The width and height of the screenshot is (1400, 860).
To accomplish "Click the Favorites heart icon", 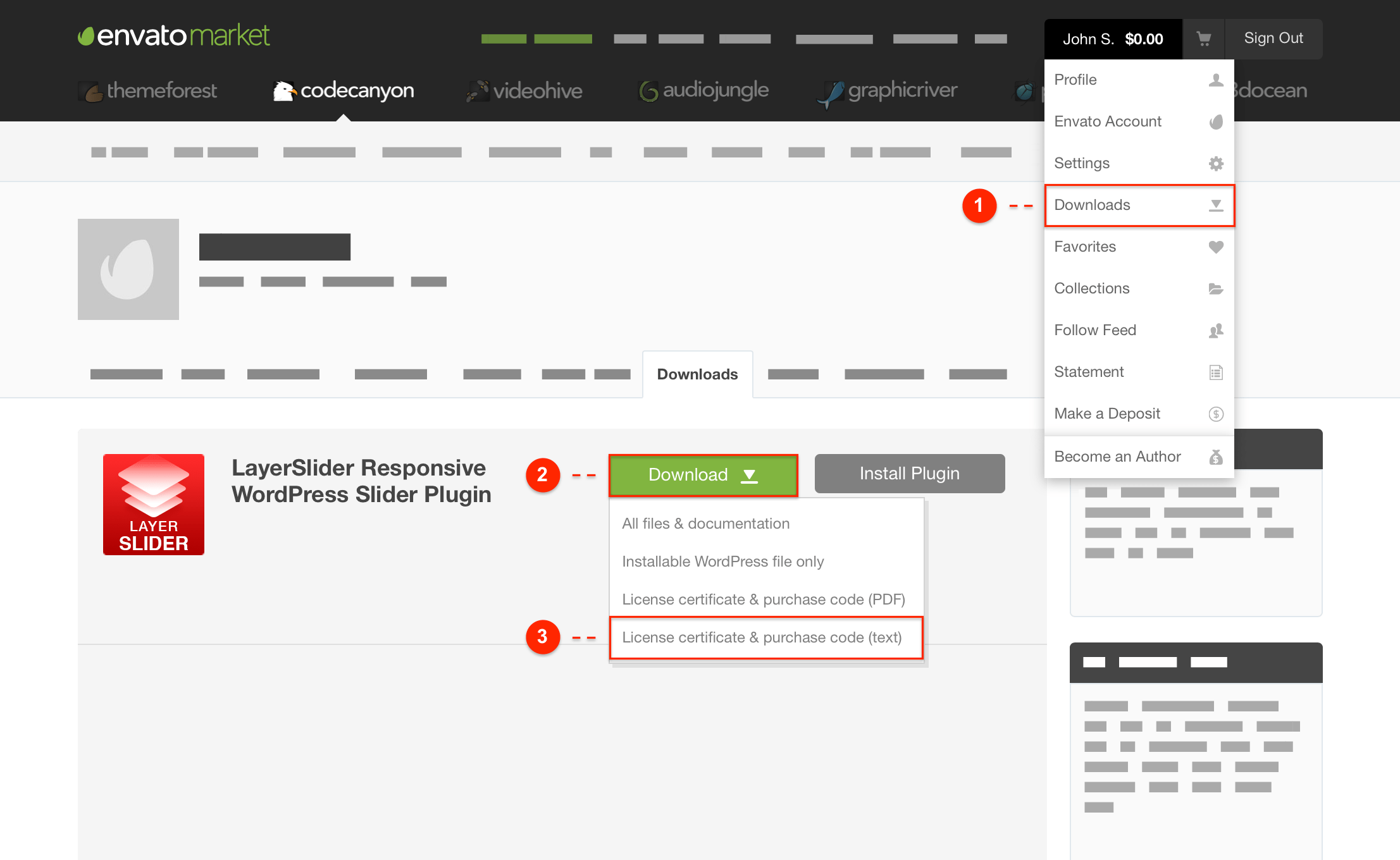I will (1215, 247).
